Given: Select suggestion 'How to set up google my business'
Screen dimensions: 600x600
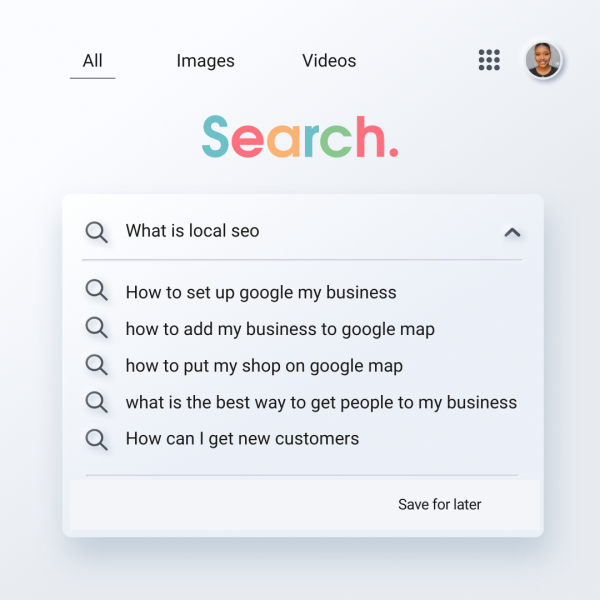Looking at the screenshot, I should click(261, 293).
